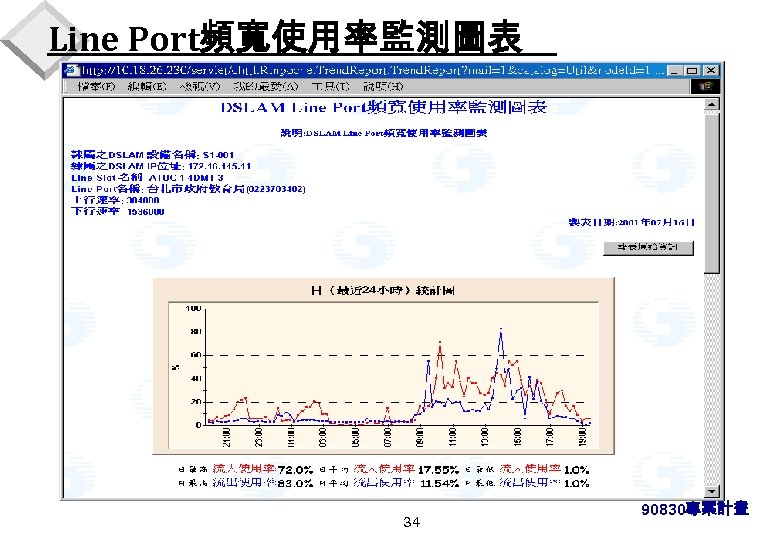Viewport: 780px width, 540px height.
Task: Open the 說明(H) menu
Action: (383, 87)
